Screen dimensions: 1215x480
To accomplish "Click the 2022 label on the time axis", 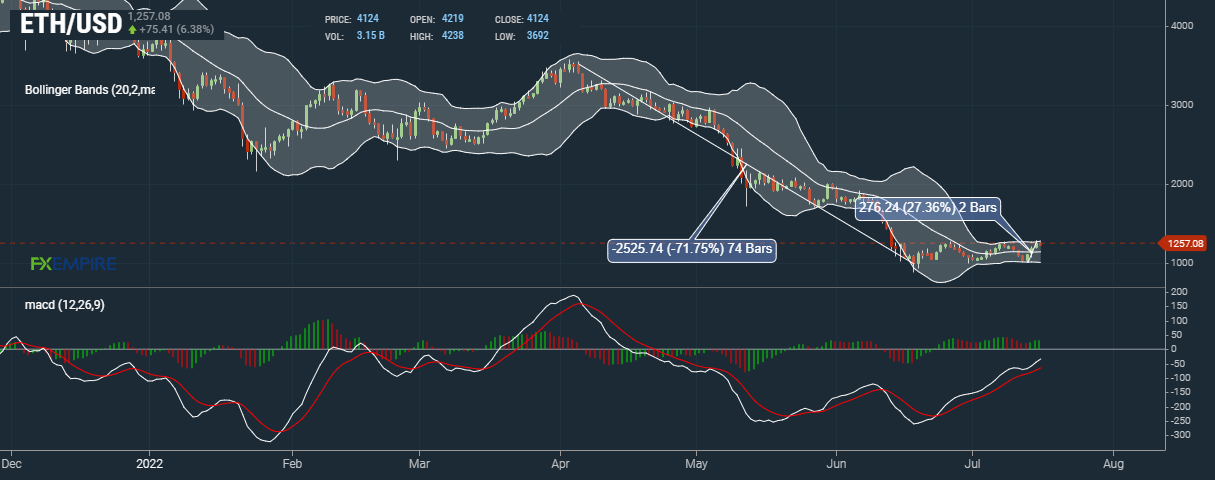I will click(x=149, y=465).
